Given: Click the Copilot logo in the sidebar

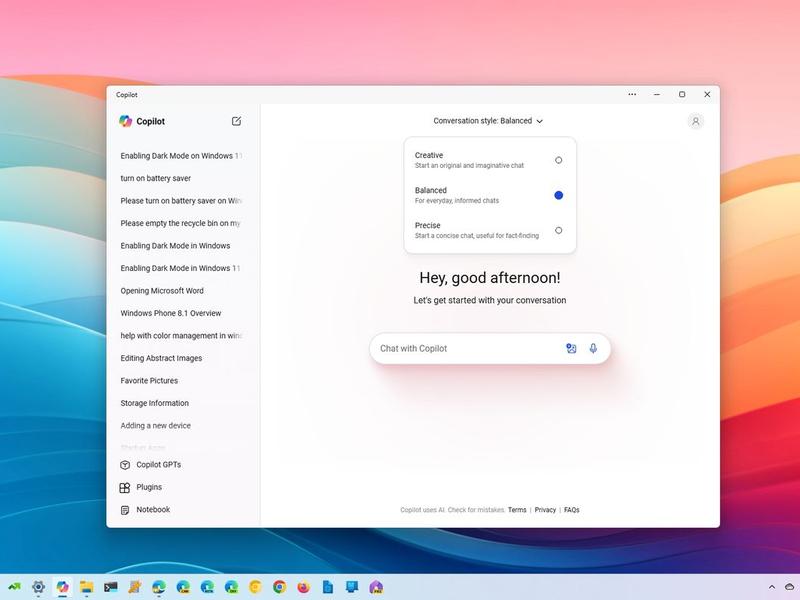Looking at the screenshot, I should (x=126, y=121).
